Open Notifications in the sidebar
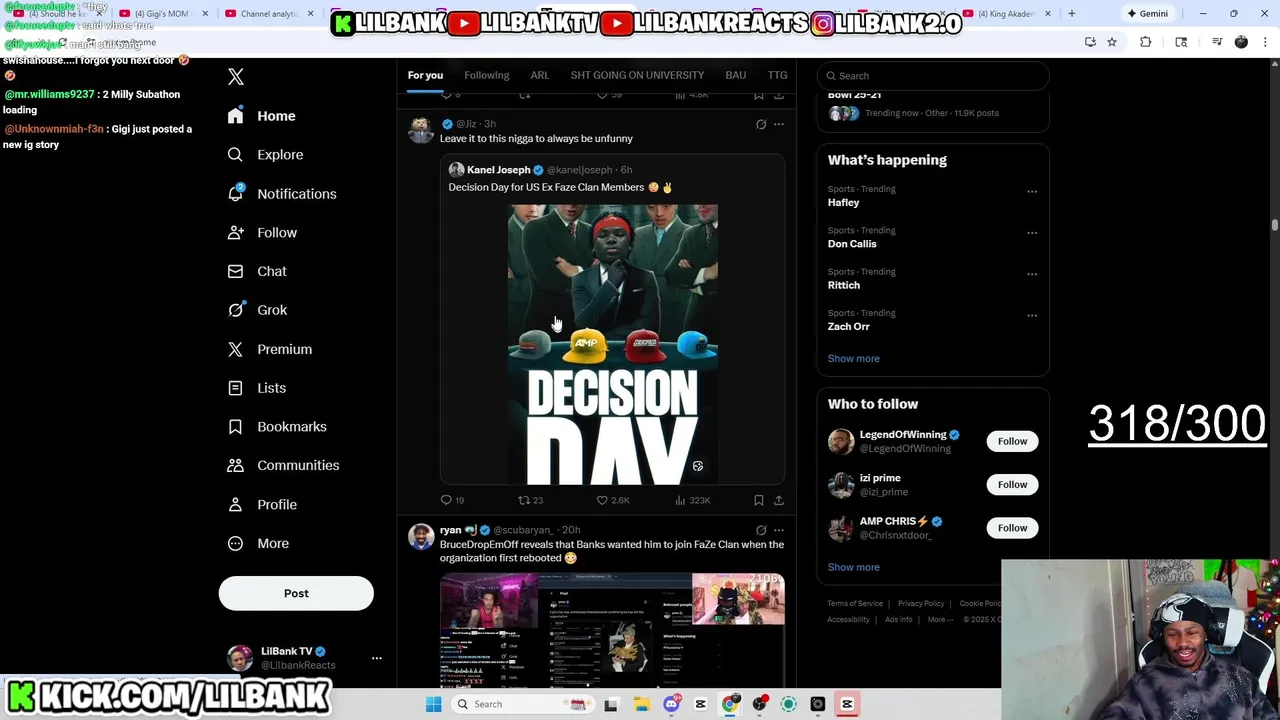 point(282,194)
